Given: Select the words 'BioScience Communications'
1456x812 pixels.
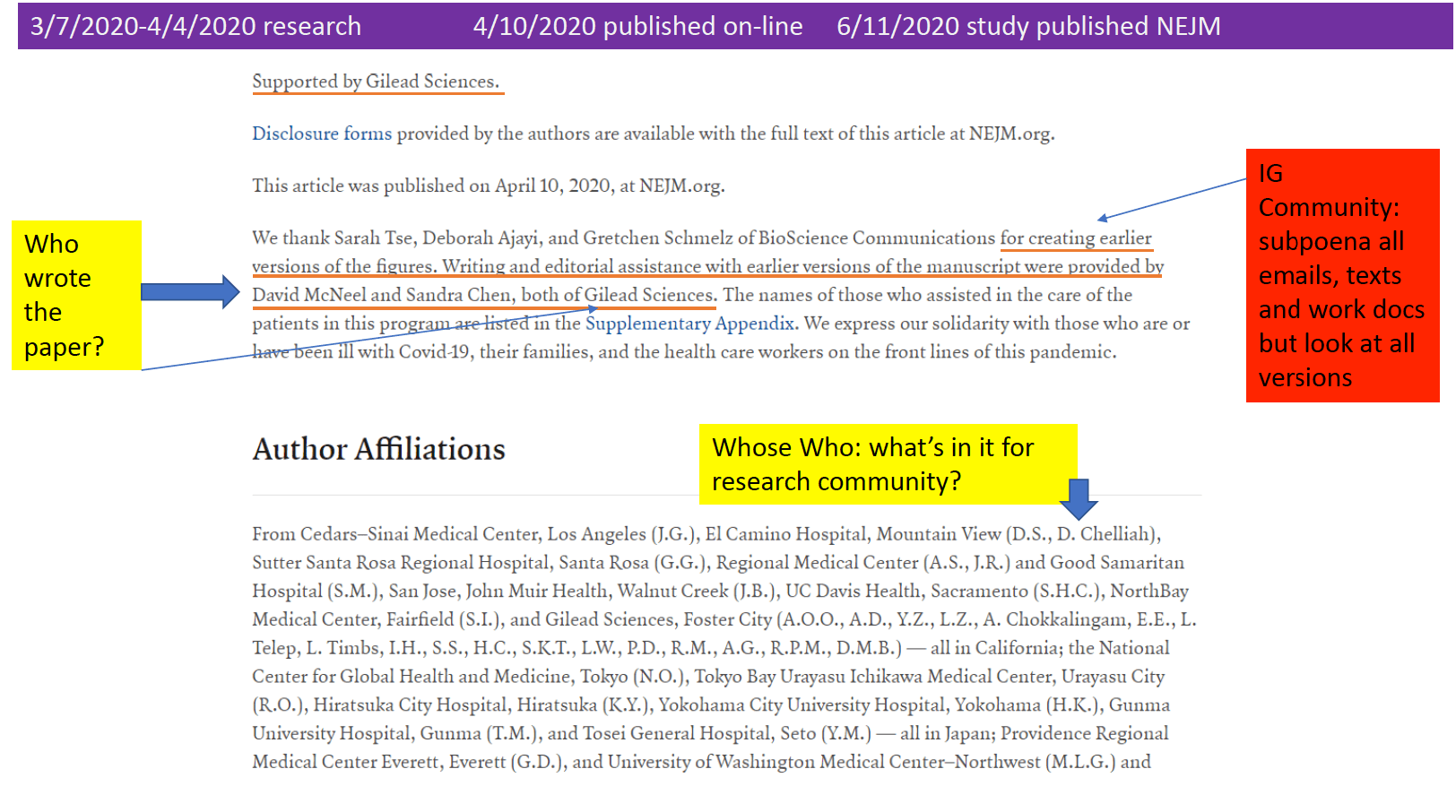Looking at the screenshot, I should click(877, 238).
